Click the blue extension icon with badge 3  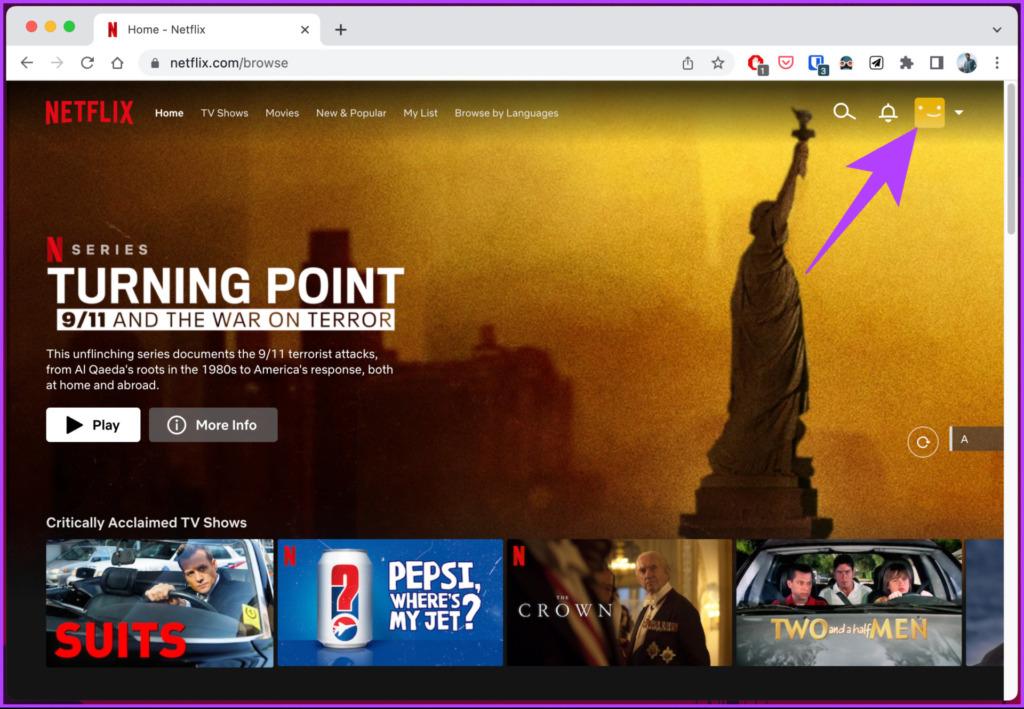coord(817,64)
